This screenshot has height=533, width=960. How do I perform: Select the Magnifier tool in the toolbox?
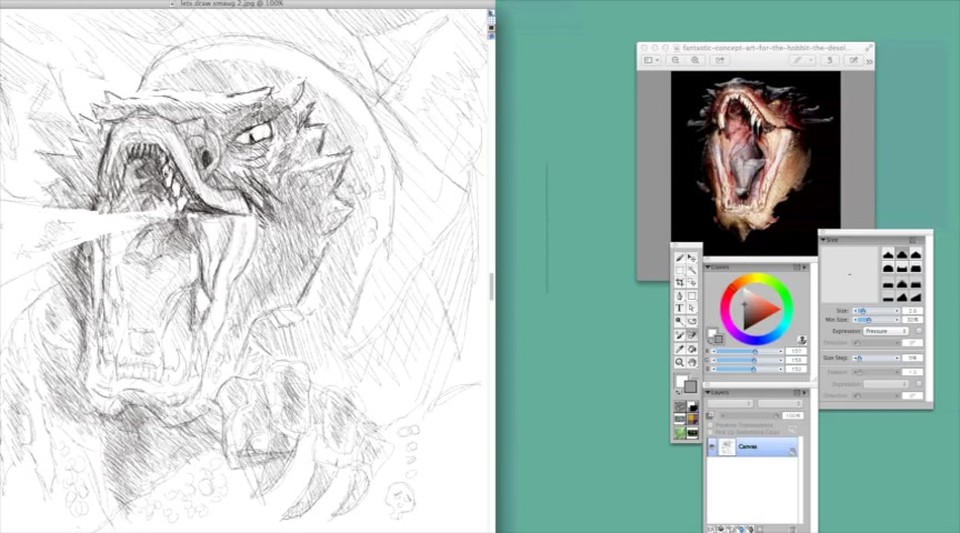click(680, 362)
